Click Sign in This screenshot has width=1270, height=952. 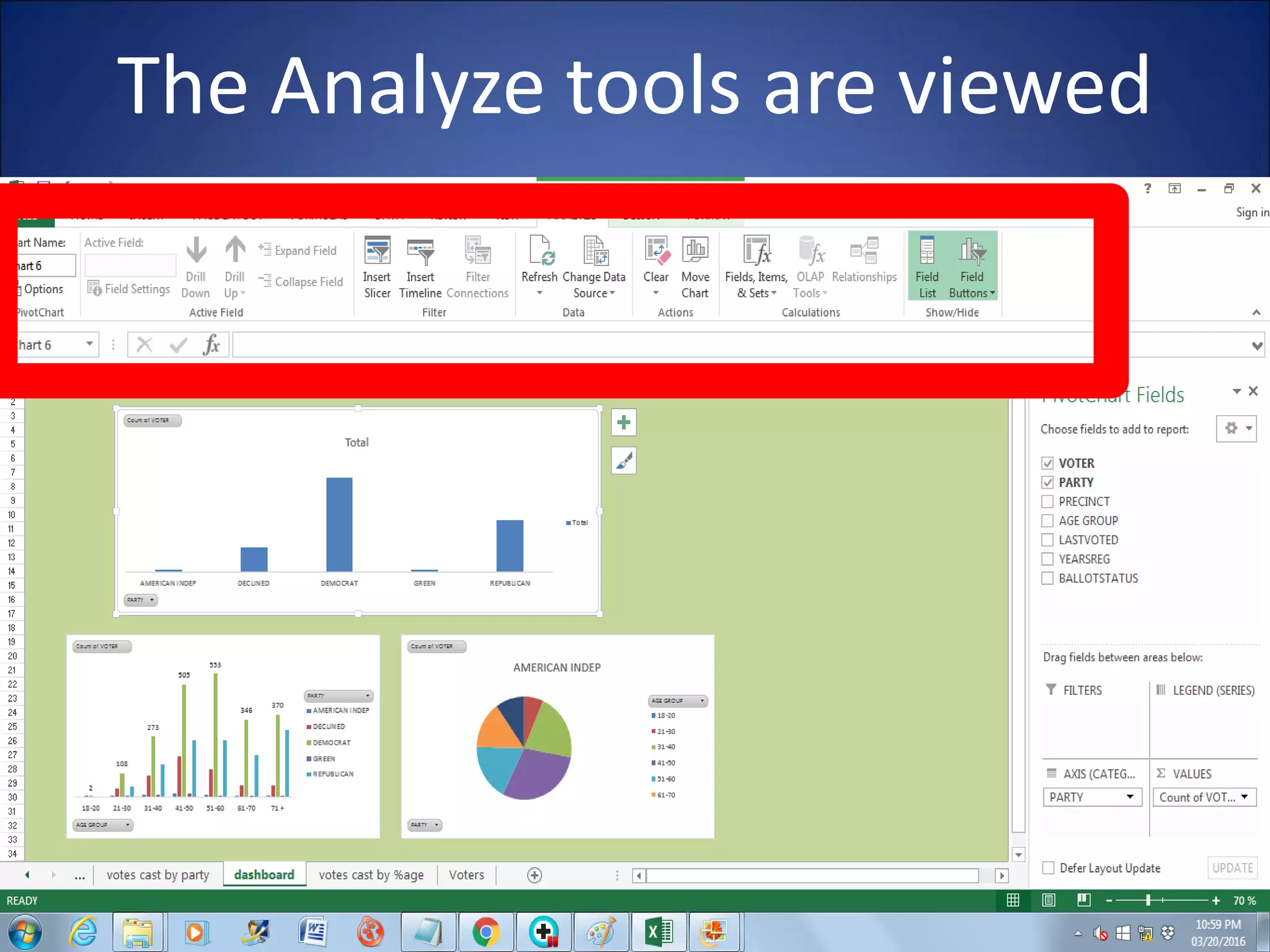click(x=1252, y=213)
